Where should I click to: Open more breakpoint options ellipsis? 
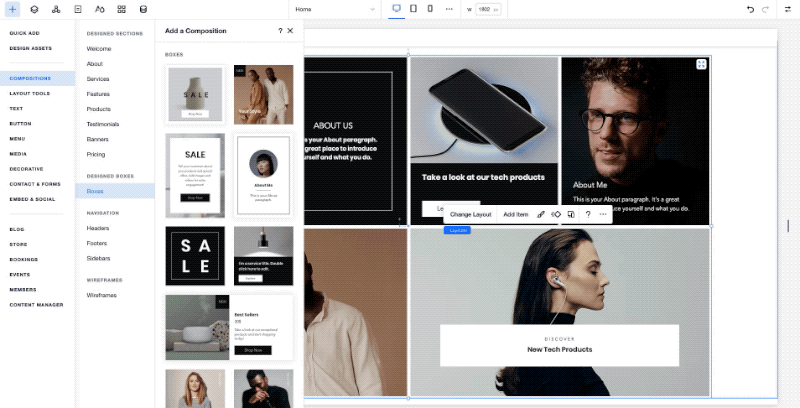(x=449, y=9)
